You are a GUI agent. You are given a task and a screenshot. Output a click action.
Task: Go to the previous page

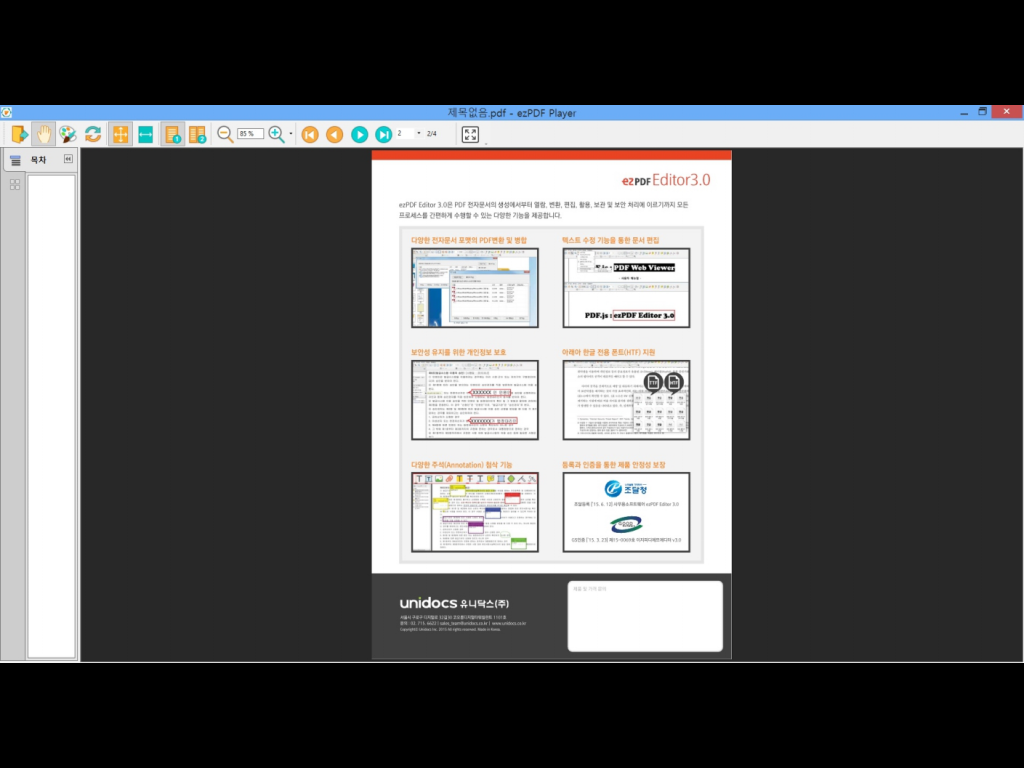click(x=334, y=135)
